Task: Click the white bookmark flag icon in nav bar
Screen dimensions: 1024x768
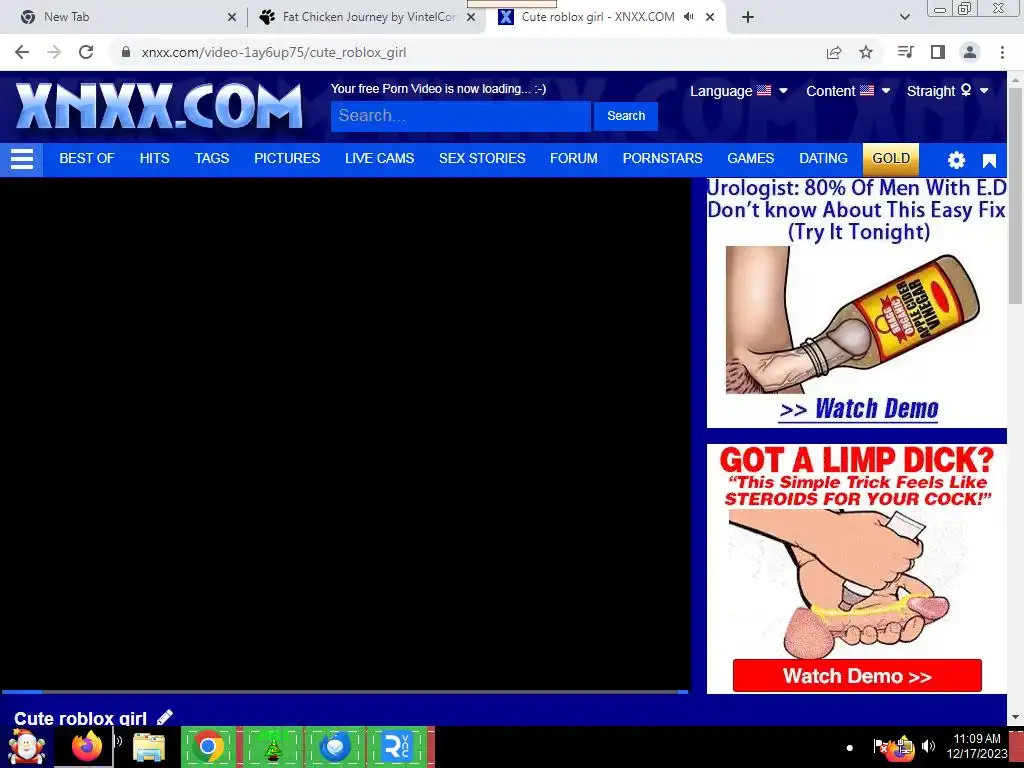Action: click(x=989, y=161)
